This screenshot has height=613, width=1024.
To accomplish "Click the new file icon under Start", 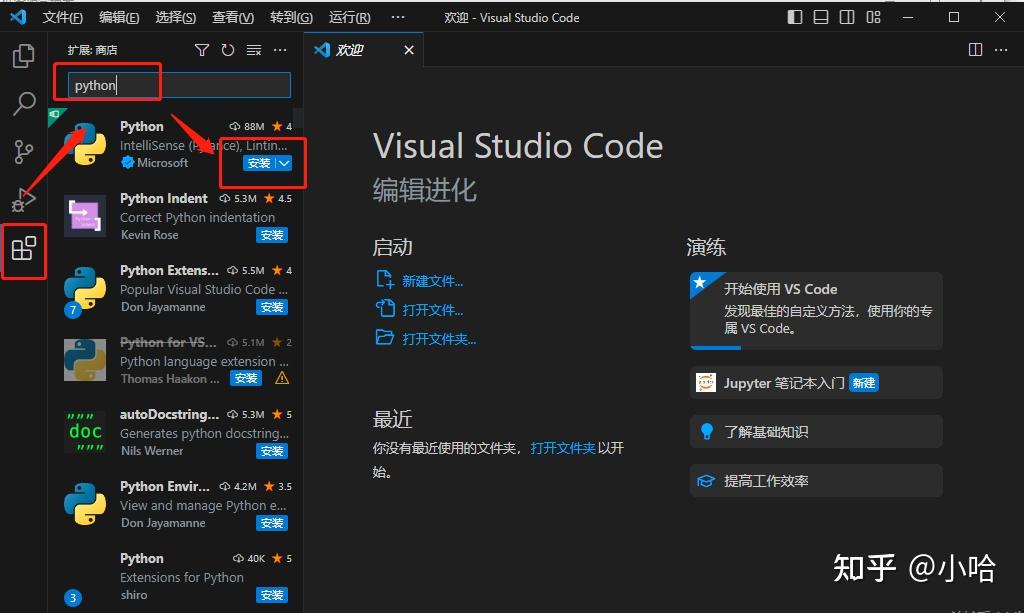I will [x=385, y=280].
